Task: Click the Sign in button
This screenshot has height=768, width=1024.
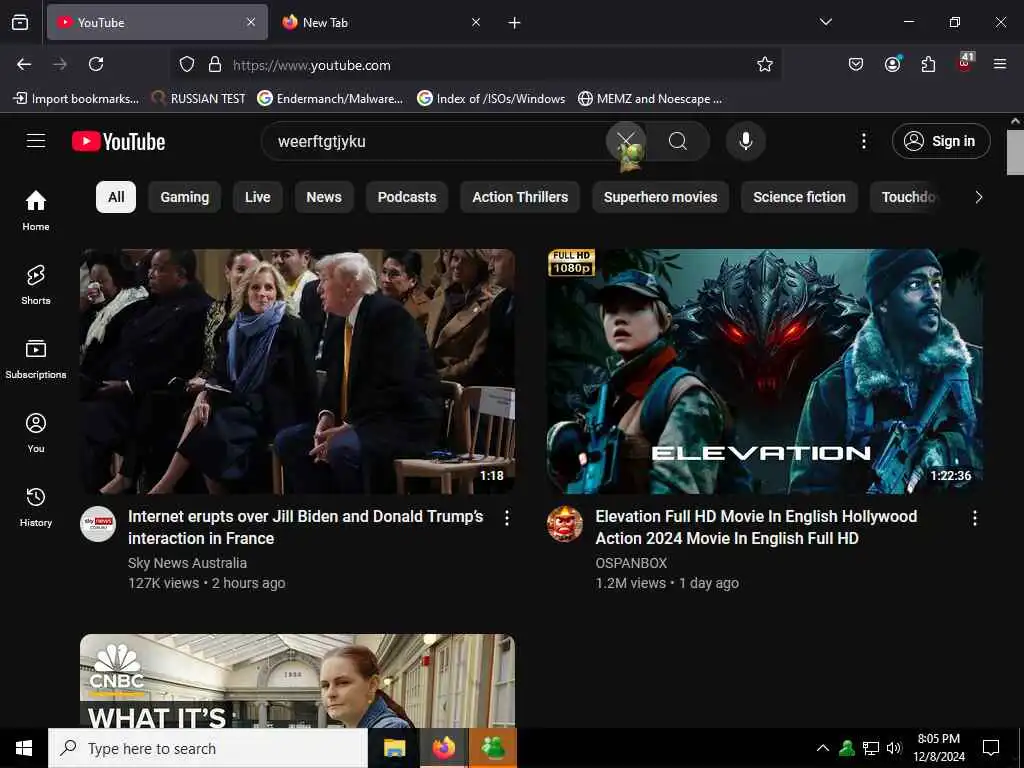Action: 940,141
